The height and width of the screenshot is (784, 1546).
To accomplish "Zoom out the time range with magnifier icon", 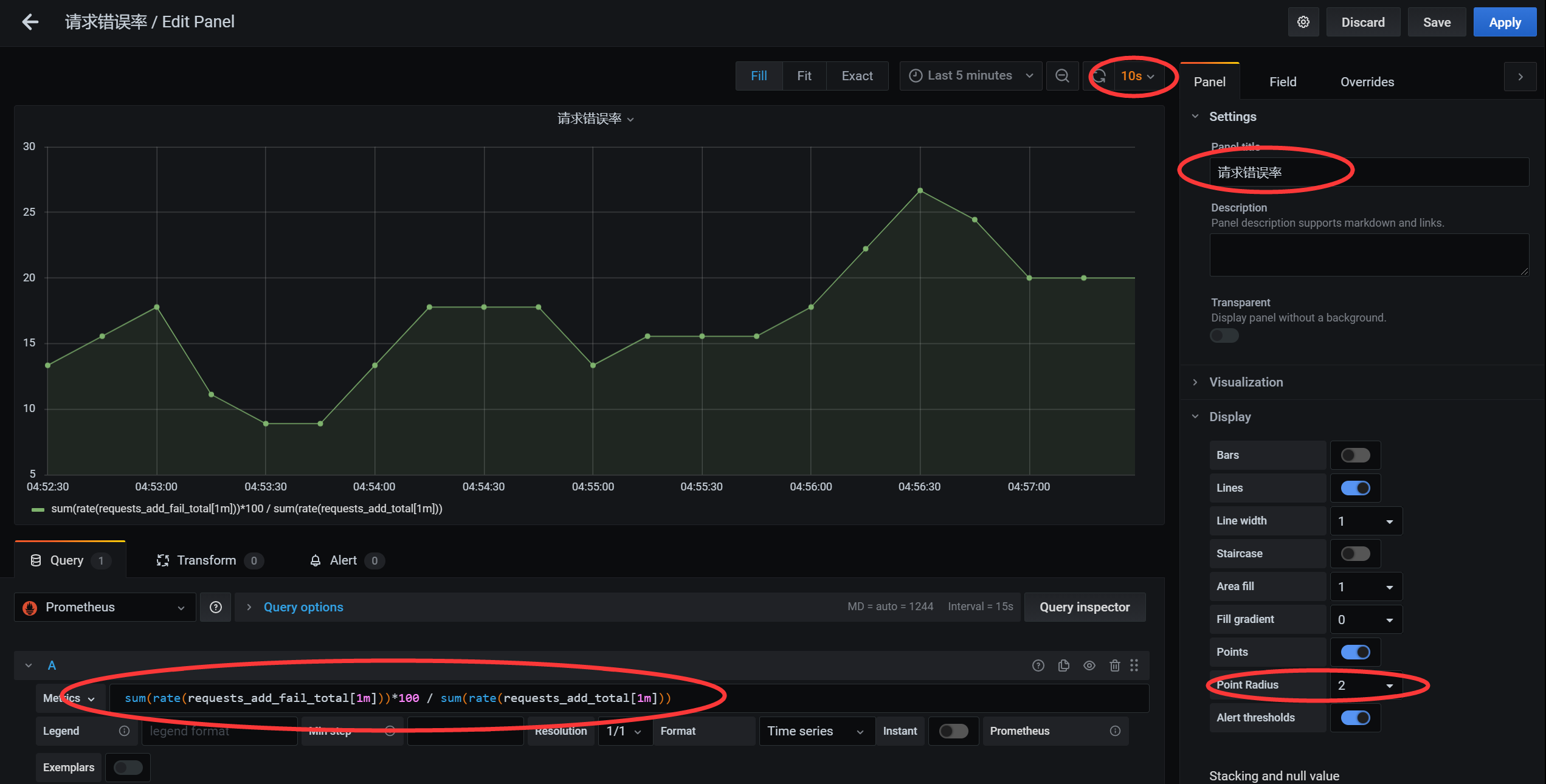I will tap(1062, 75).
